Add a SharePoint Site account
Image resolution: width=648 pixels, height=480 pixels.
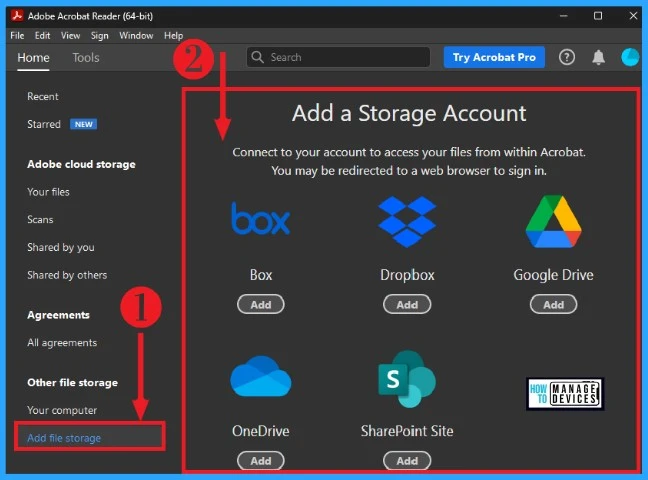(407, 461)
